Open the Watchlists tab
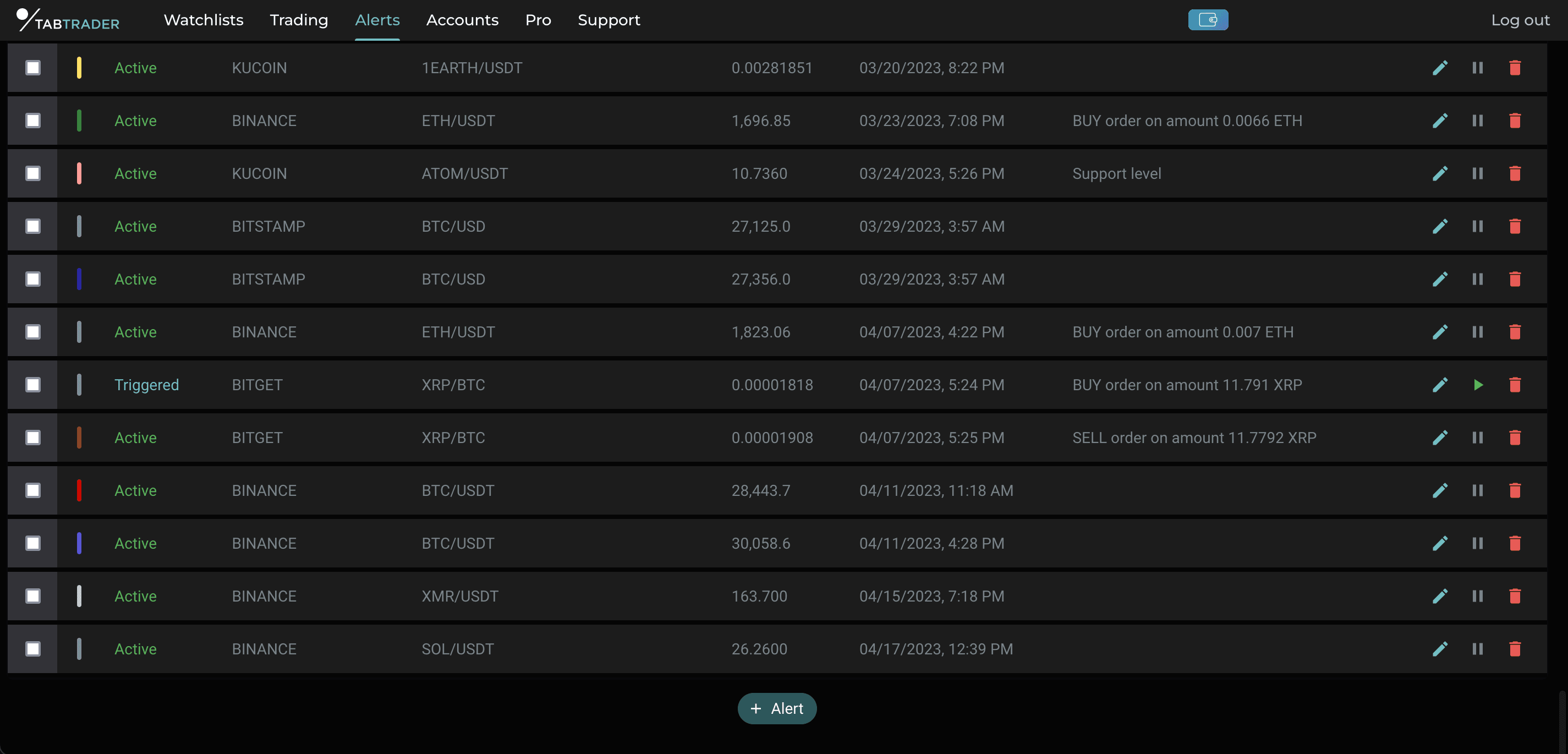1568x754 pixels. tap(204, 20)
